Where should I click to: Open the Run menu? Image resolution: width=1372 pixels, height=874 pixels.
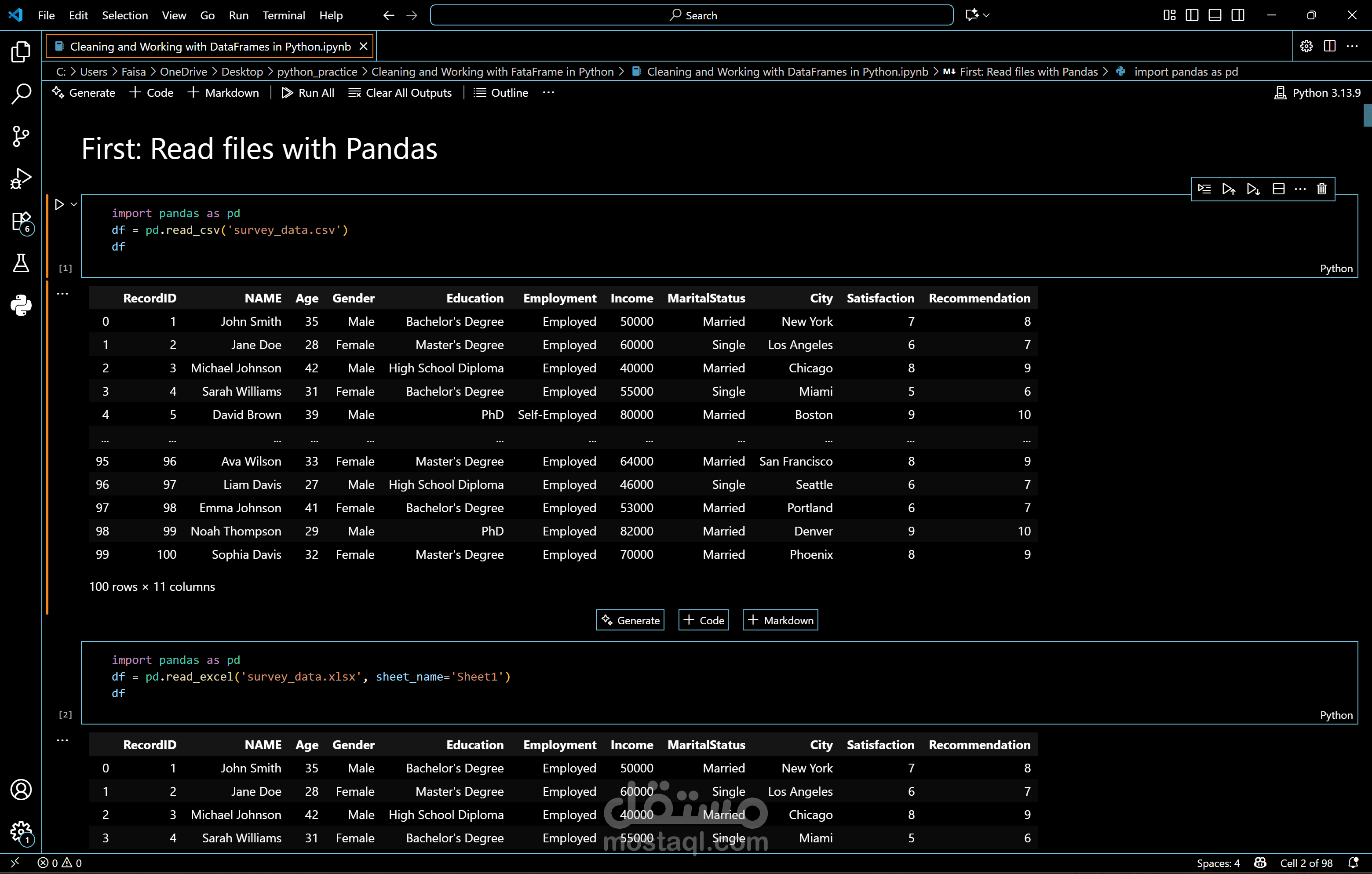coord(239,15)
